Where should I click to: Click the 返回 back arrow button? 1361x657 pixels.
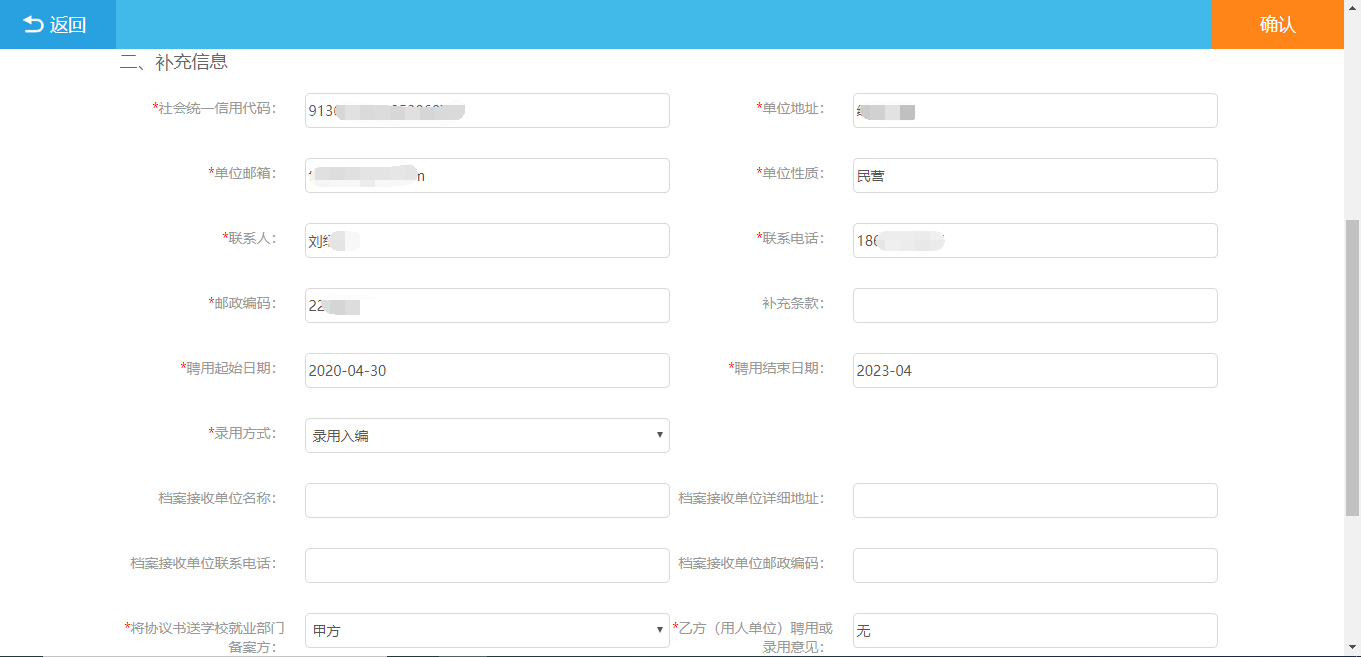coord(56,25)
